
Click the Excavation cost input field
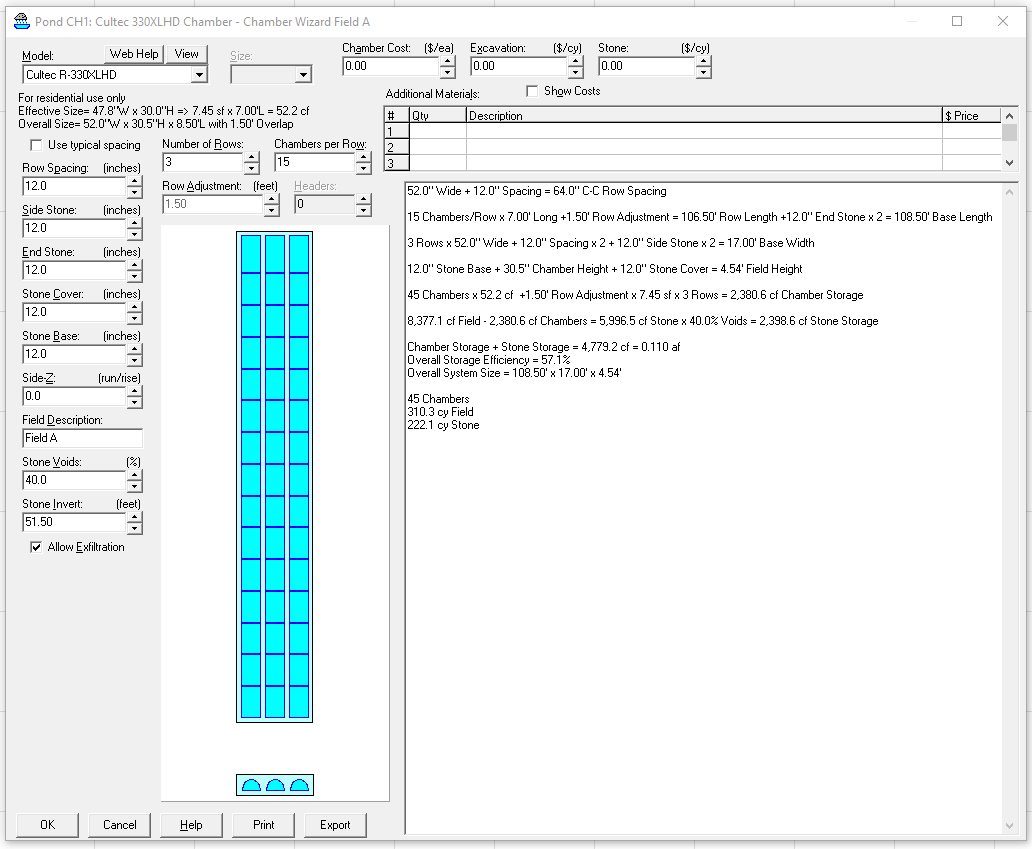(519, 66)
